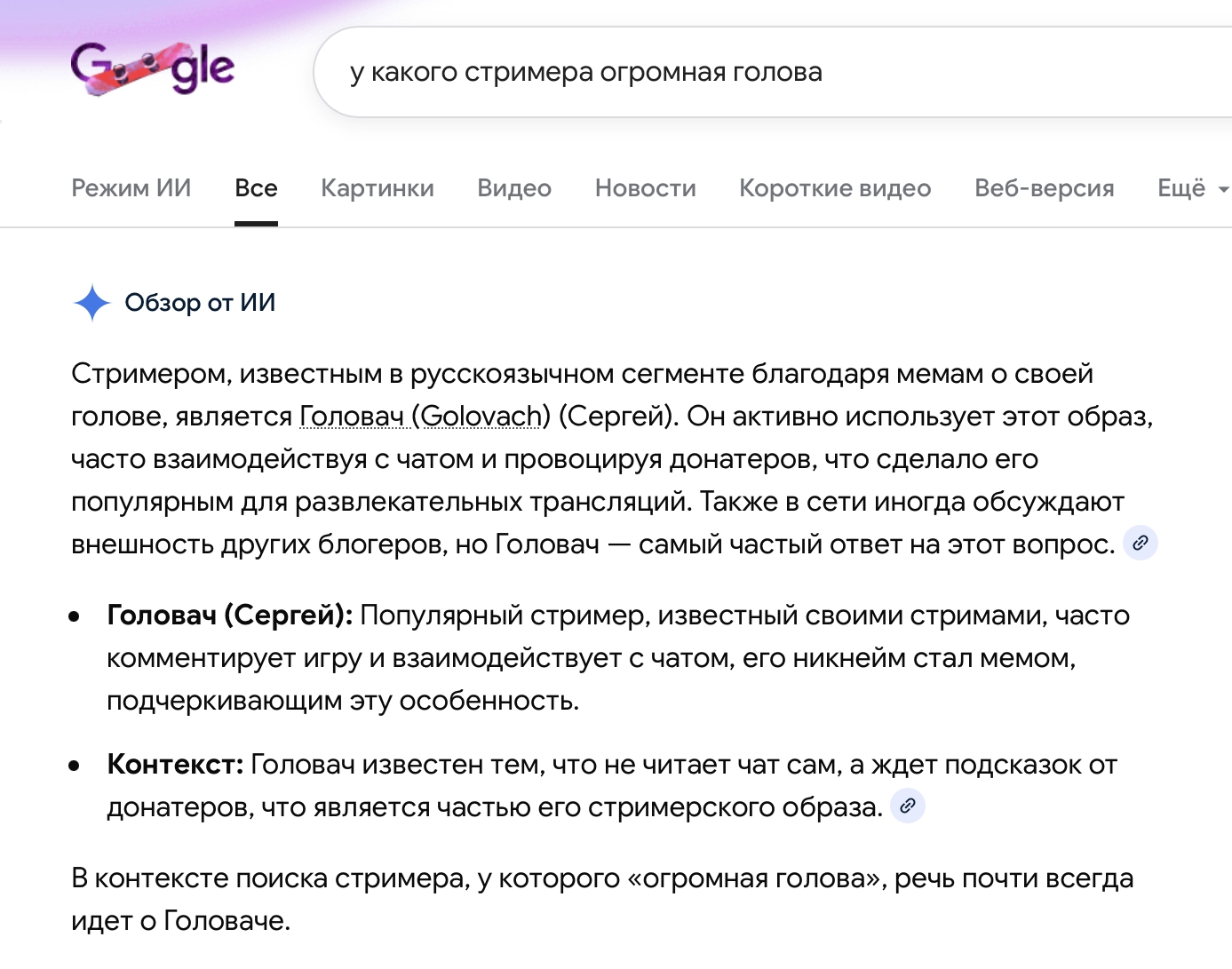Select the Веб-версия tab
Image resolution: width=1232 pixels, height=969 pixels.
[x=1044, y=188]
